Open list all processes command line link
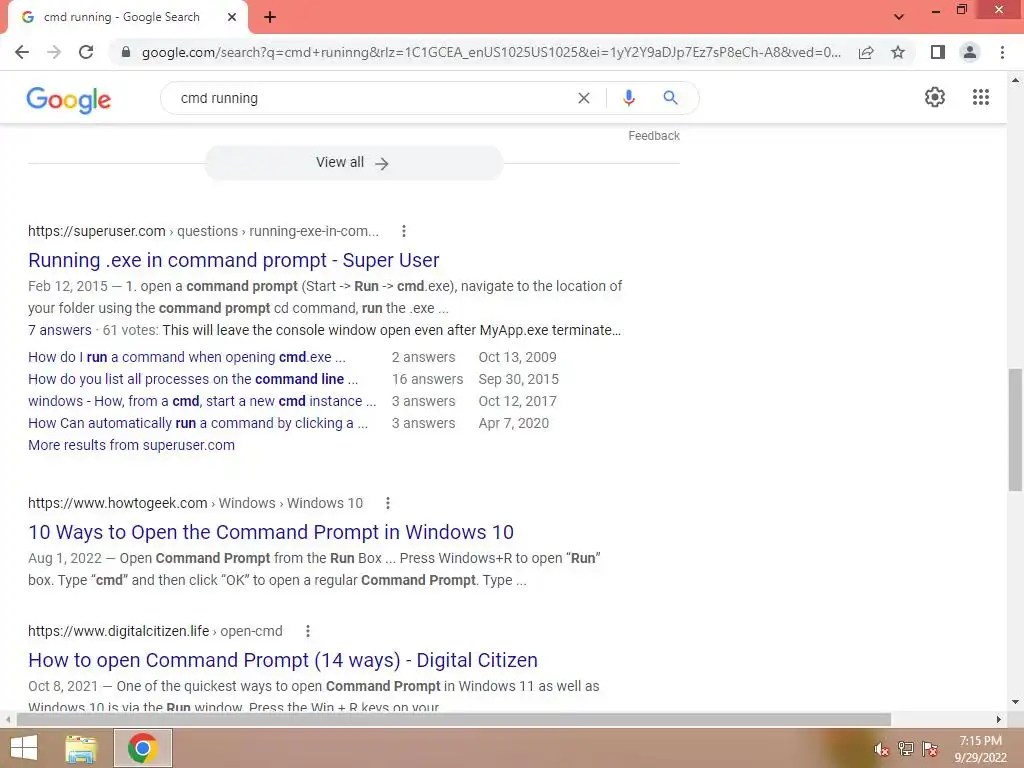The width and height of the screenshot is (1024, 768). tap(193, 379)
